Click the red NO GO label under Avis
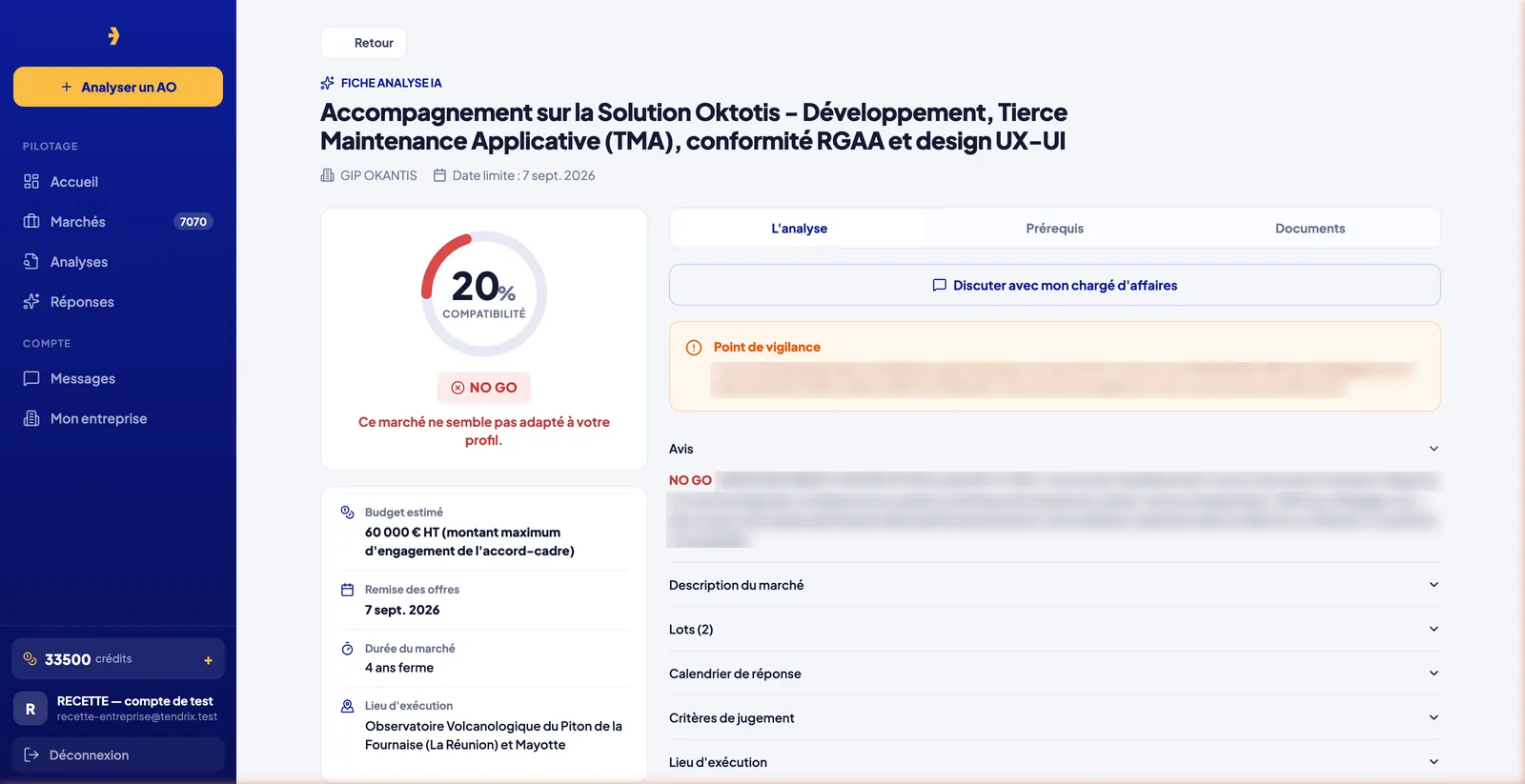1525x784 pixels. click(690, 480)
